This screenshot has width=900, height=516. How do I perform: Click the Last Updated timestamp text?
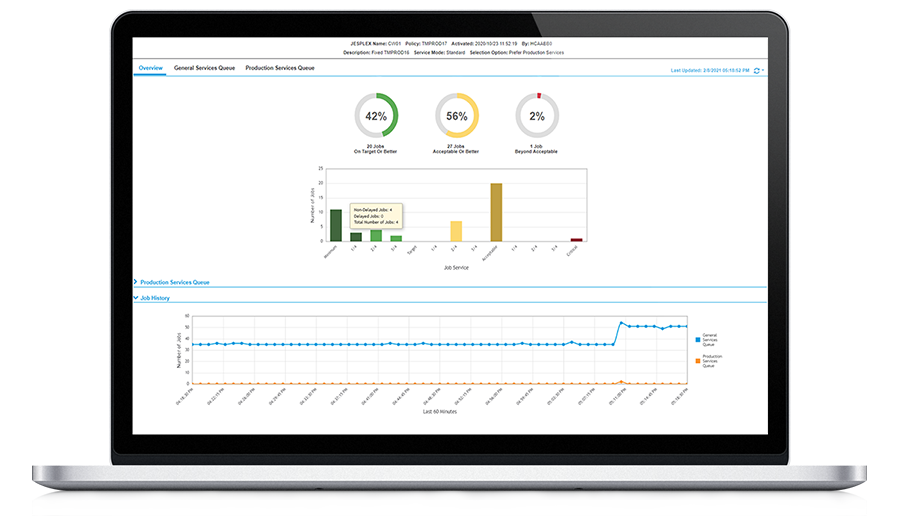pyautogui.click(x=710, y=71)
